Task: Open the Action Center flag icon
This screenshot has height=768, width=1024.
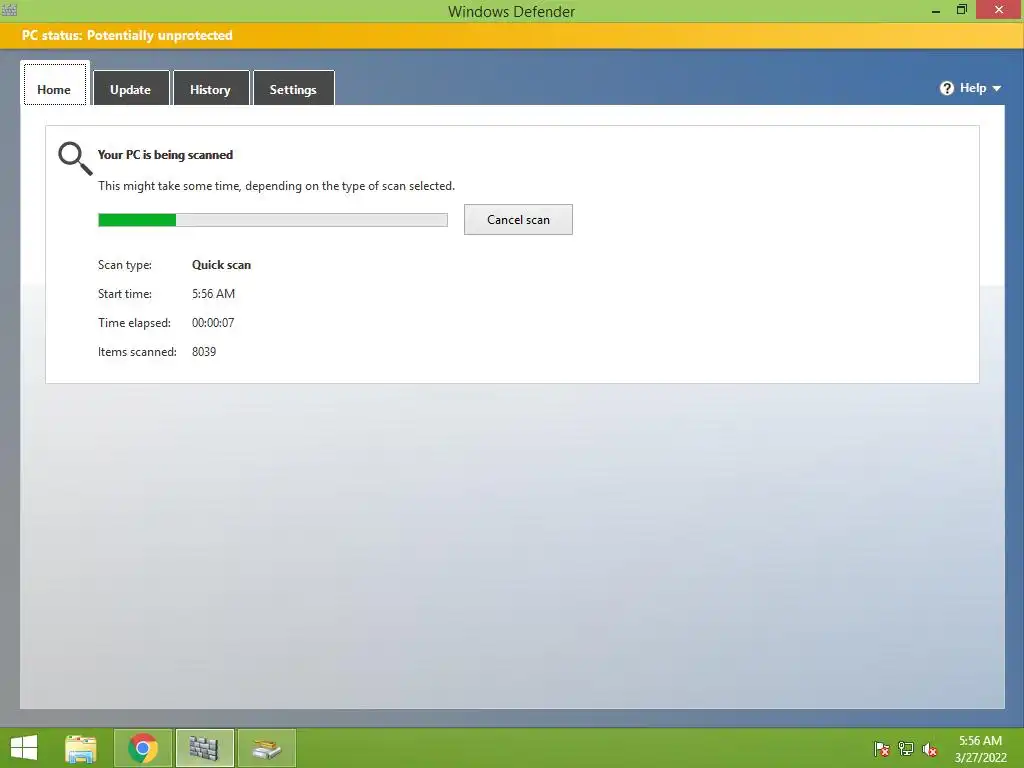Action: point(882,749)
